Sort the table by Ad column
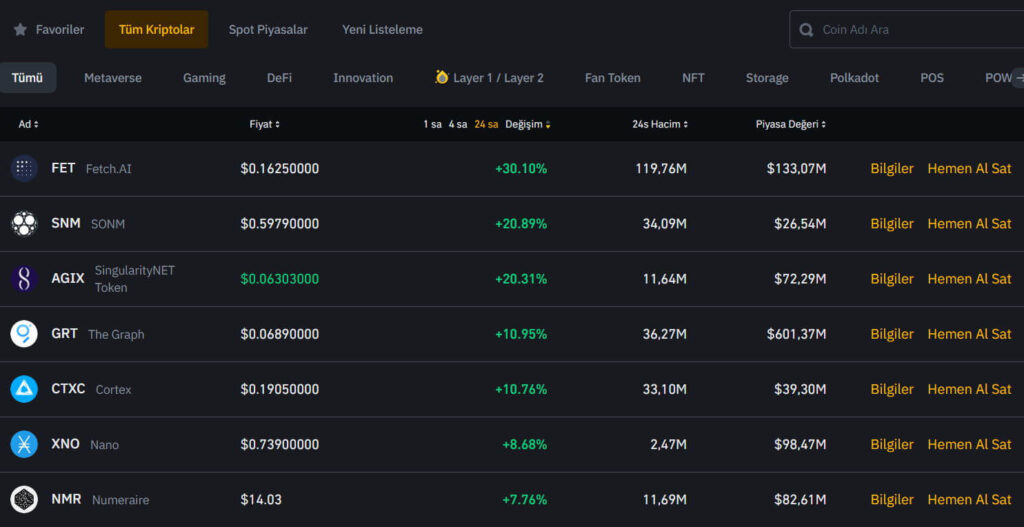Screen dimensions: 1024x527 pyautogui.click(x=28, y=124)
